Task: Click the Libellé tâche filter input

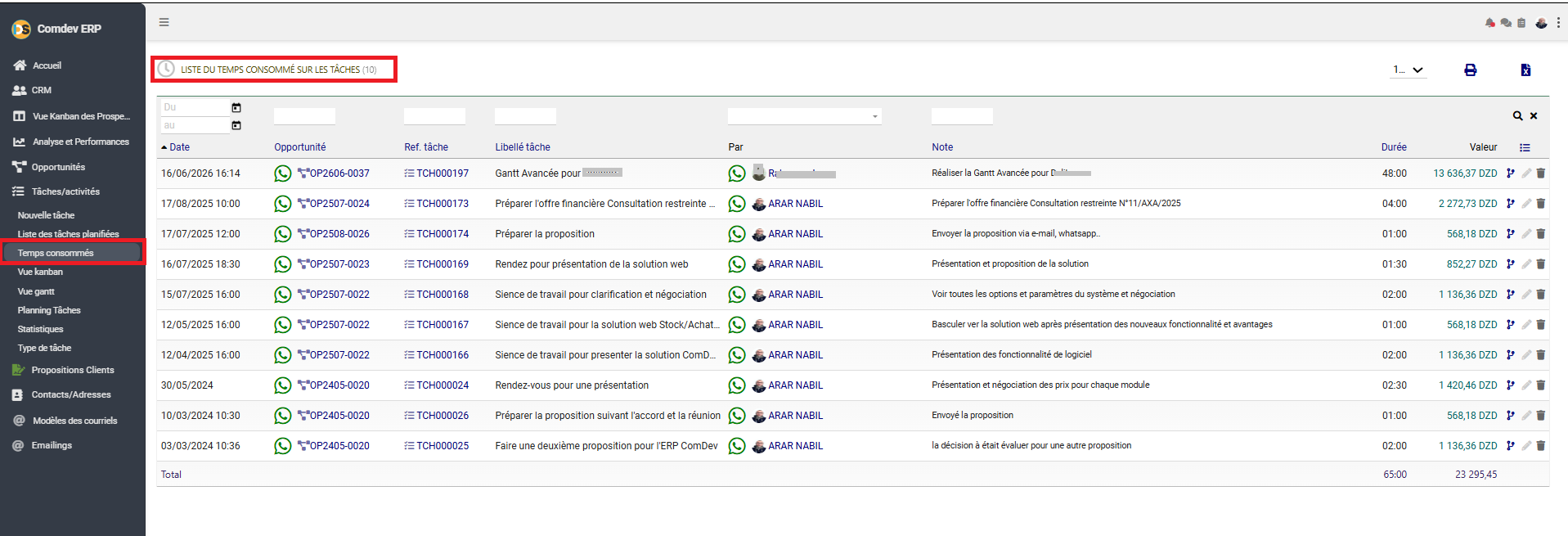Action: pos(525,116)
